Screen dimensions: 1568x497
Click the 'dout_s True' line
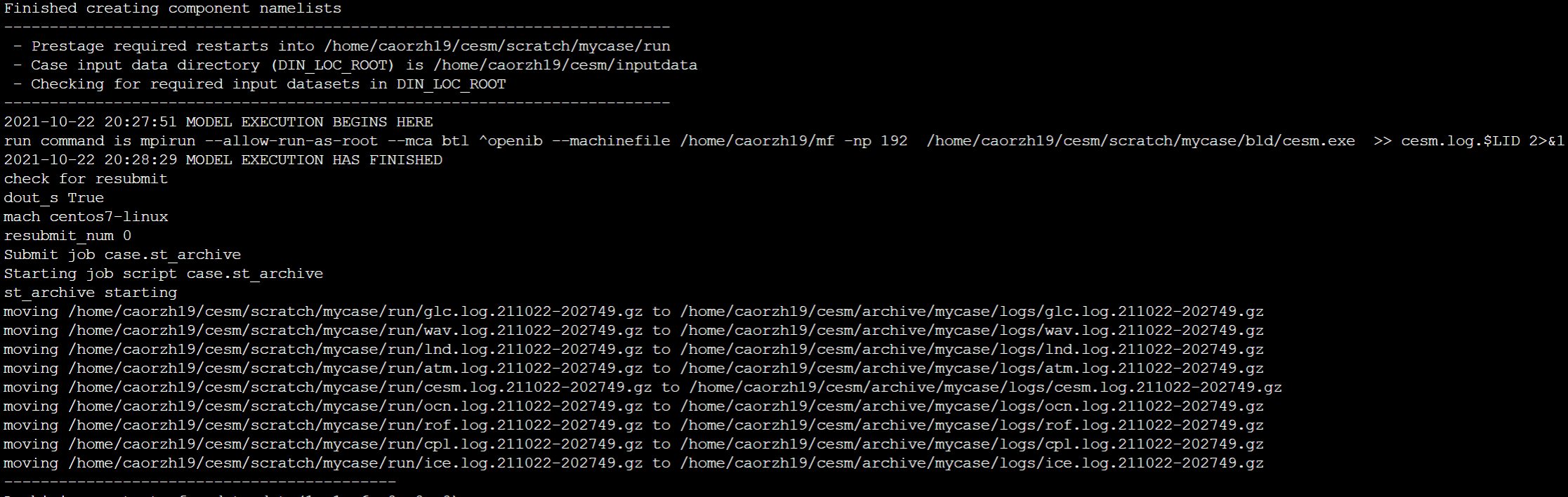coord(53,198)
